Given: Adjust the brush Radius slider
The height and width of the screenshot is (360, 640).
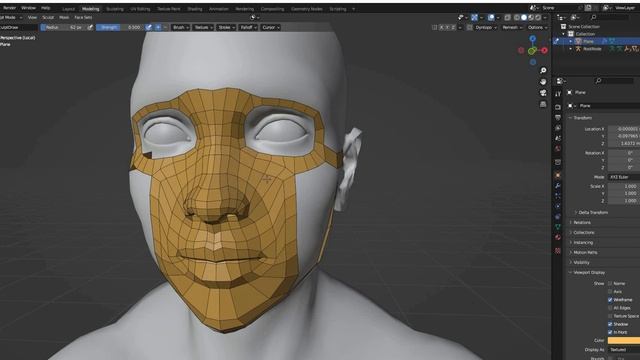Looking at the screenshot, I should [x=63, y=27].
